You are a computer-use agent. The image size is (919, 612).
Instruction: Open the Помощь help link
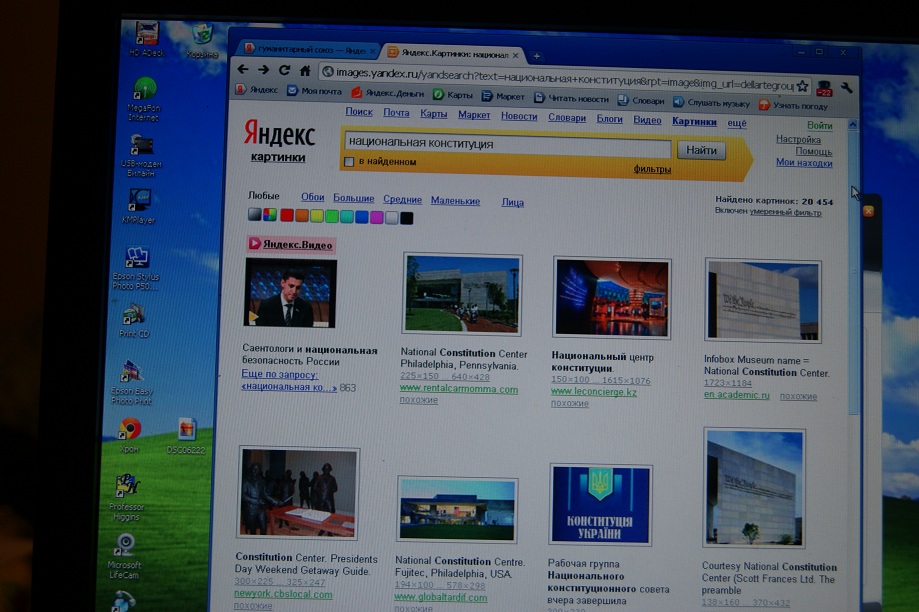pyautogui.click(x=814, y=151)
